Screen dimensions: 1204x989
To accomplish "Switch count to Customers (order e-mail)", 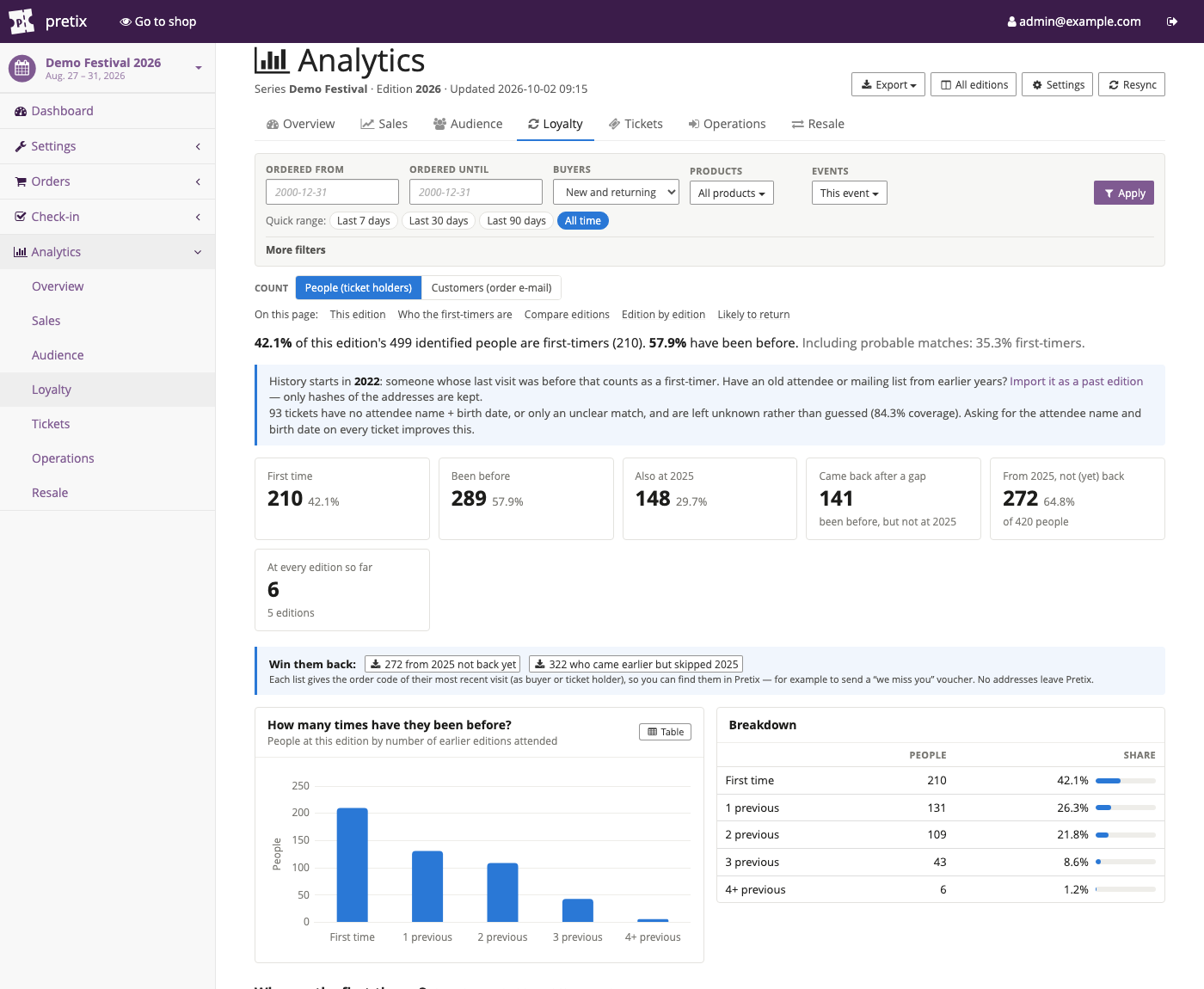I will [491, 288].
